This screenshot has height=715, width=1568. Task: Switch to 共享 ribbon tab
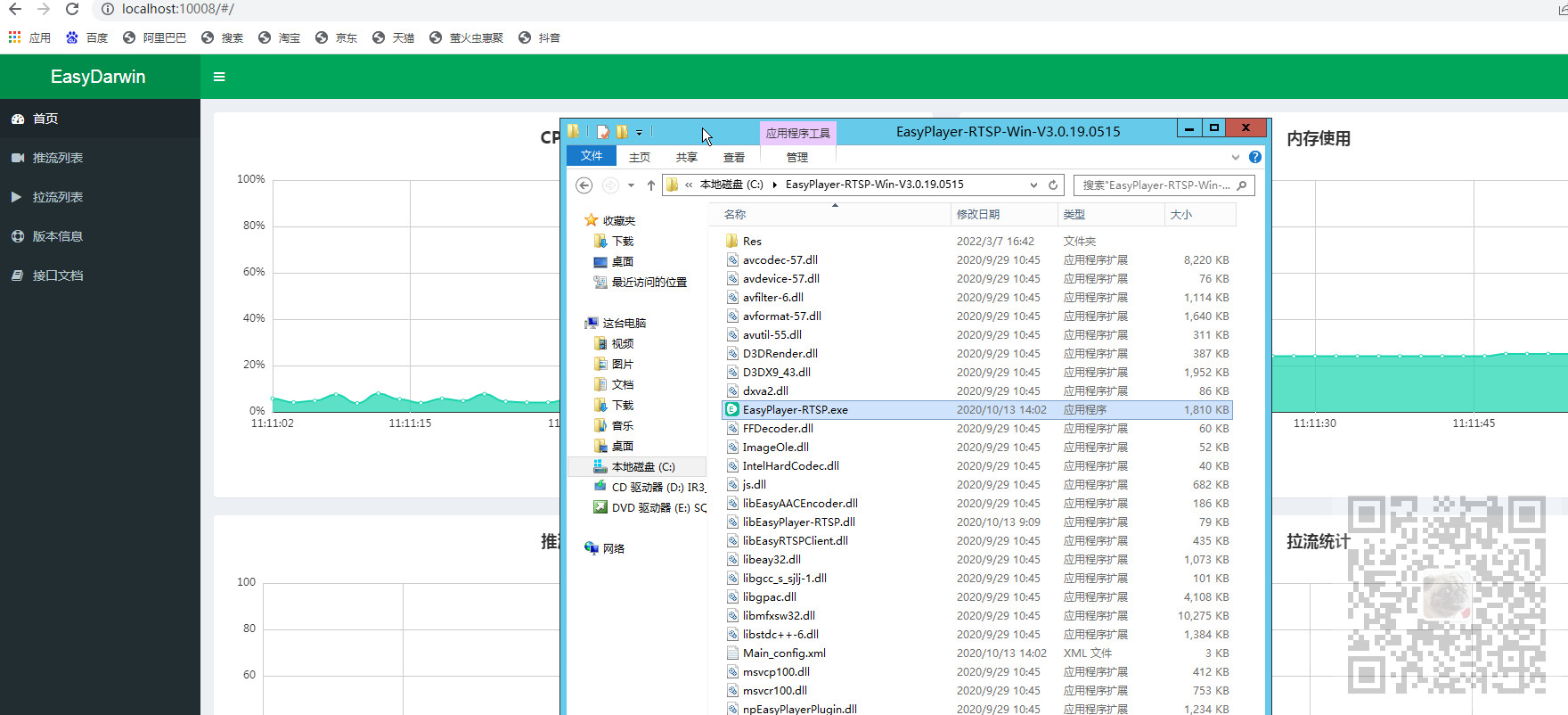687,157
